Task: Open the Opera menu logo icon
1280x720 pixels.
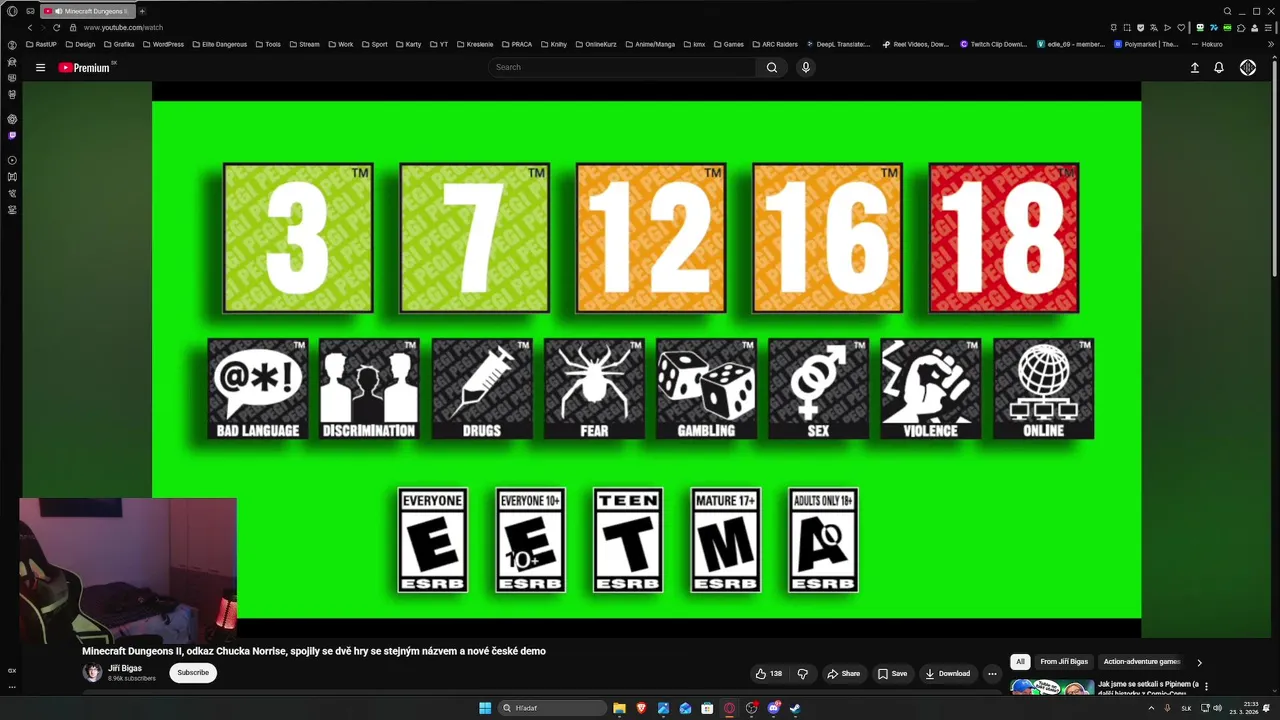Action: point(12,11)
